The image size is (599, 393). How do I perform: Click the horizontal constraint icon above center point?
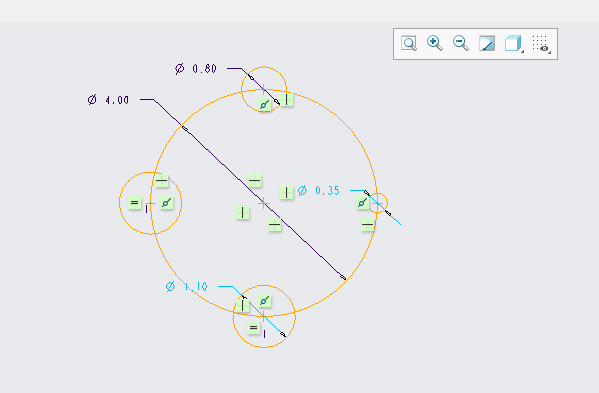click(254, 180)
